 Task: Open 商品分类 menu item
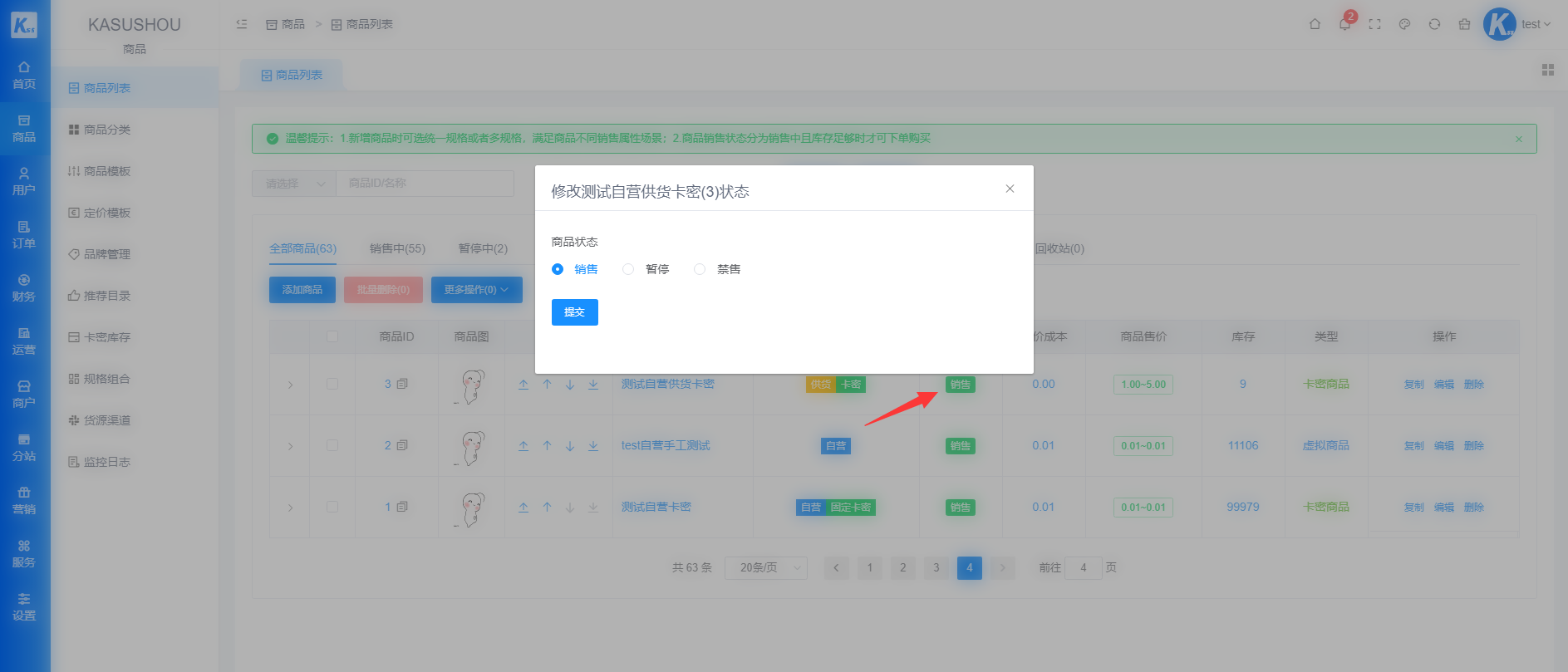tap(135, 130)
